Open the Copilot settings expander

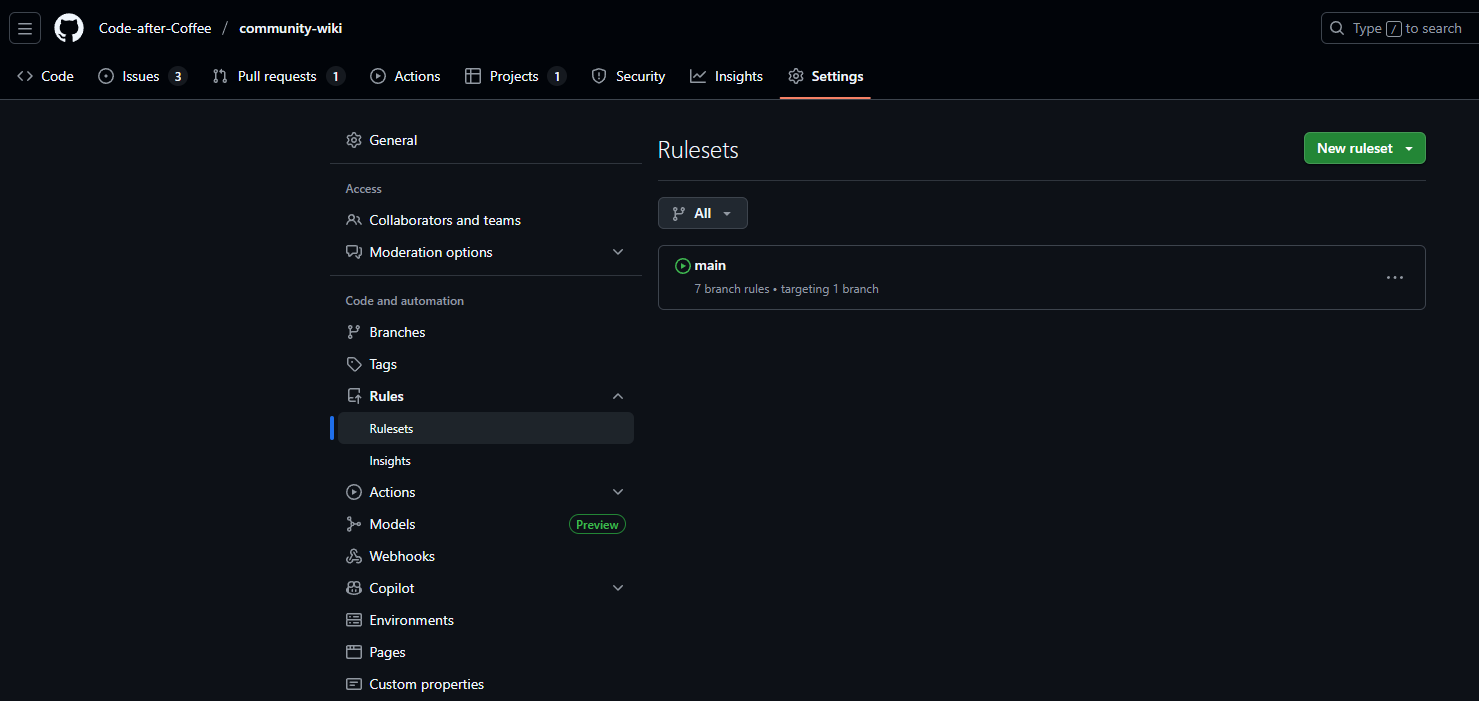click(x=618, y=587)
